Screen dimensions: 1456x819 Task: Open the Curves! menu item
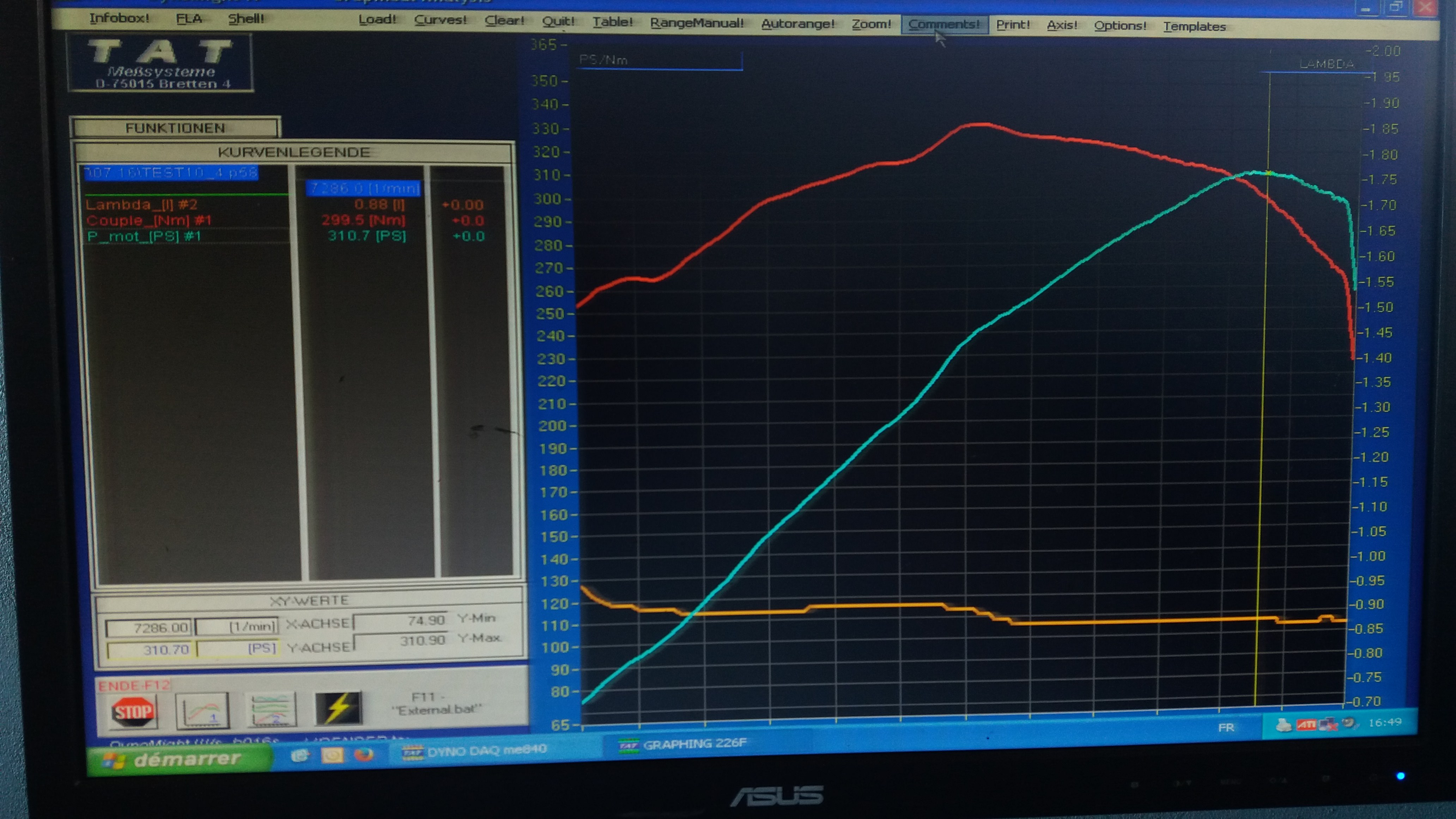(440, 20)
